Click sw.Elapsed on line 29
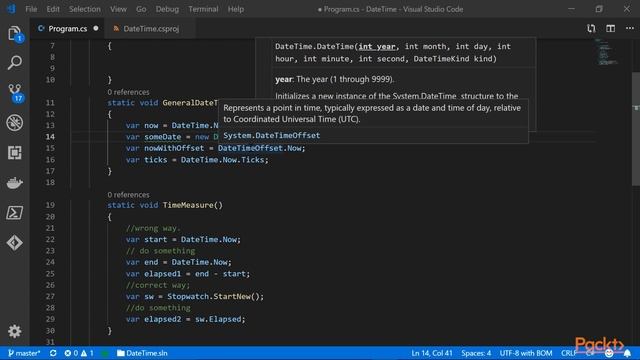Screen dimensions: 640x360 (218, 319)
